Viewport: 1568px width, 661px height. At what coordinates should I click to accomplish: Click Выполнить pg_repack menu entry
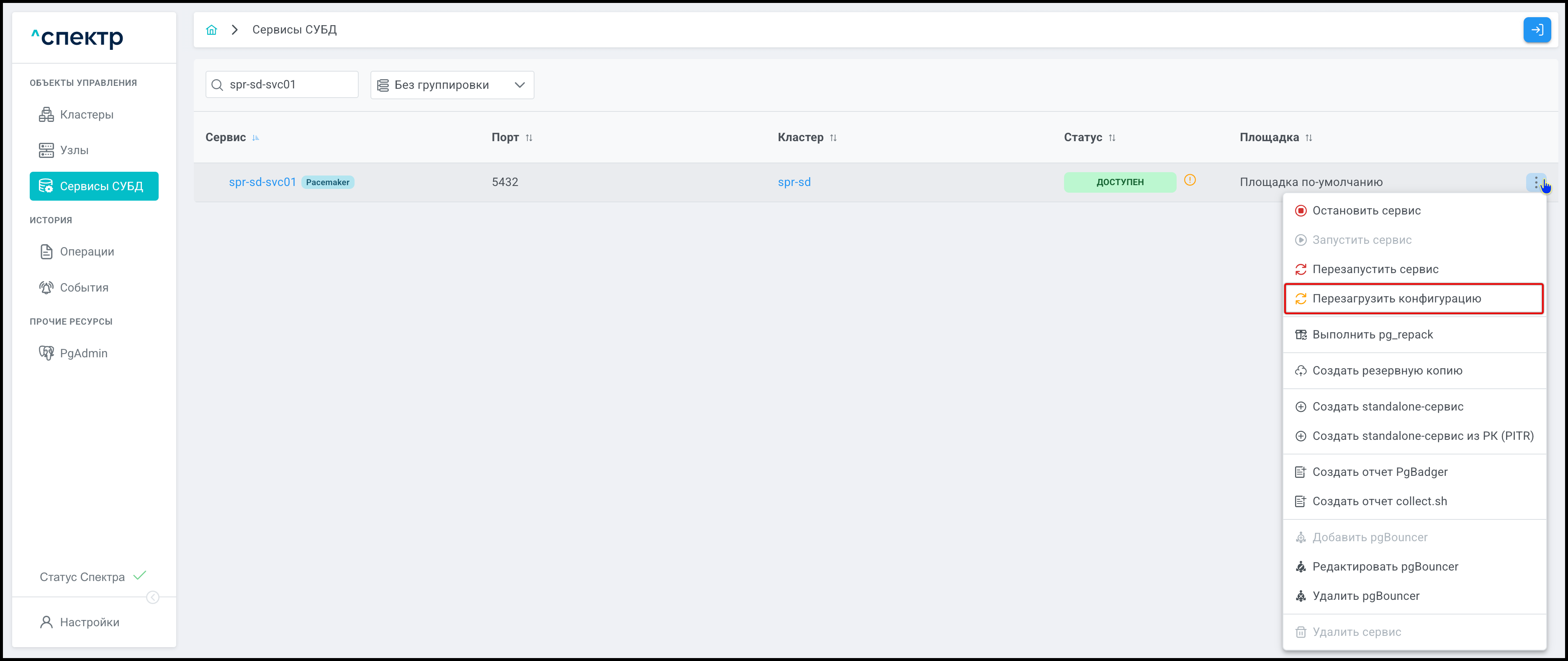pyautogui.click(x=1372, y=334)
